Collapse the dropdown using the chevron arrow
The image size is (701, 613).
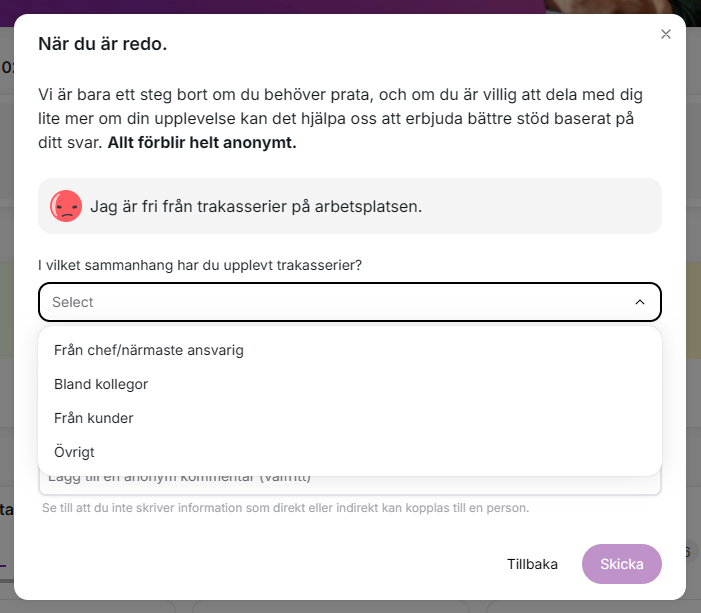[x=640, y=302]
